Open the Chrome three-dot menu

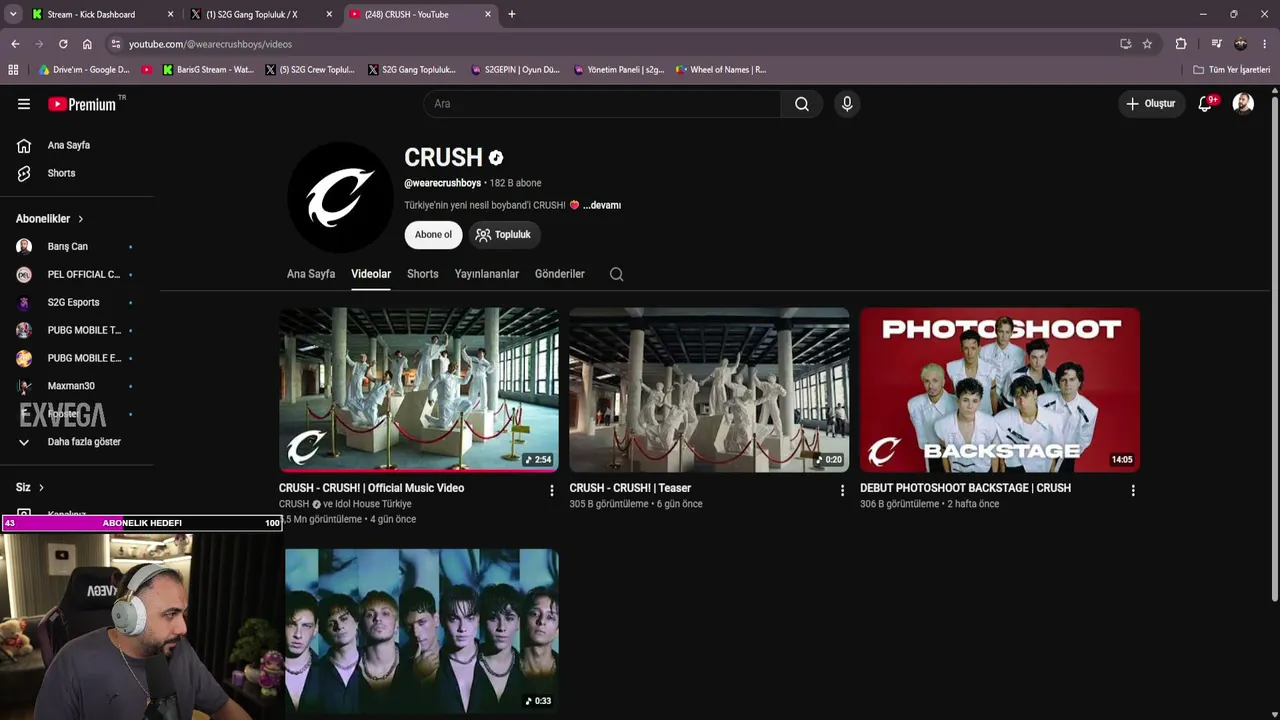[x=1265, y=44]
